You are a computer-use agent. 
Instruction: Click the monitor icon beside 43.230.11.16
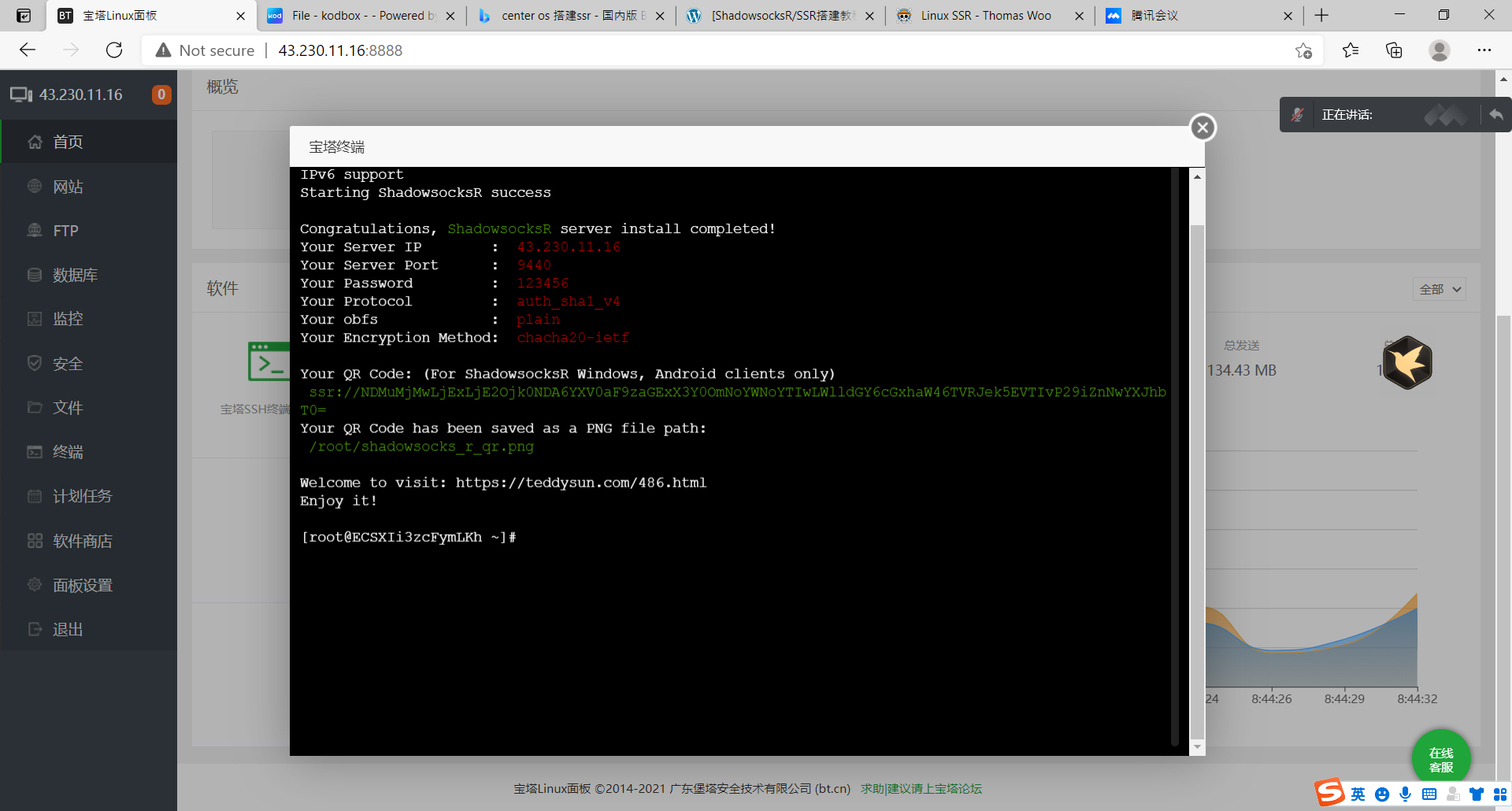click(20, 94)
